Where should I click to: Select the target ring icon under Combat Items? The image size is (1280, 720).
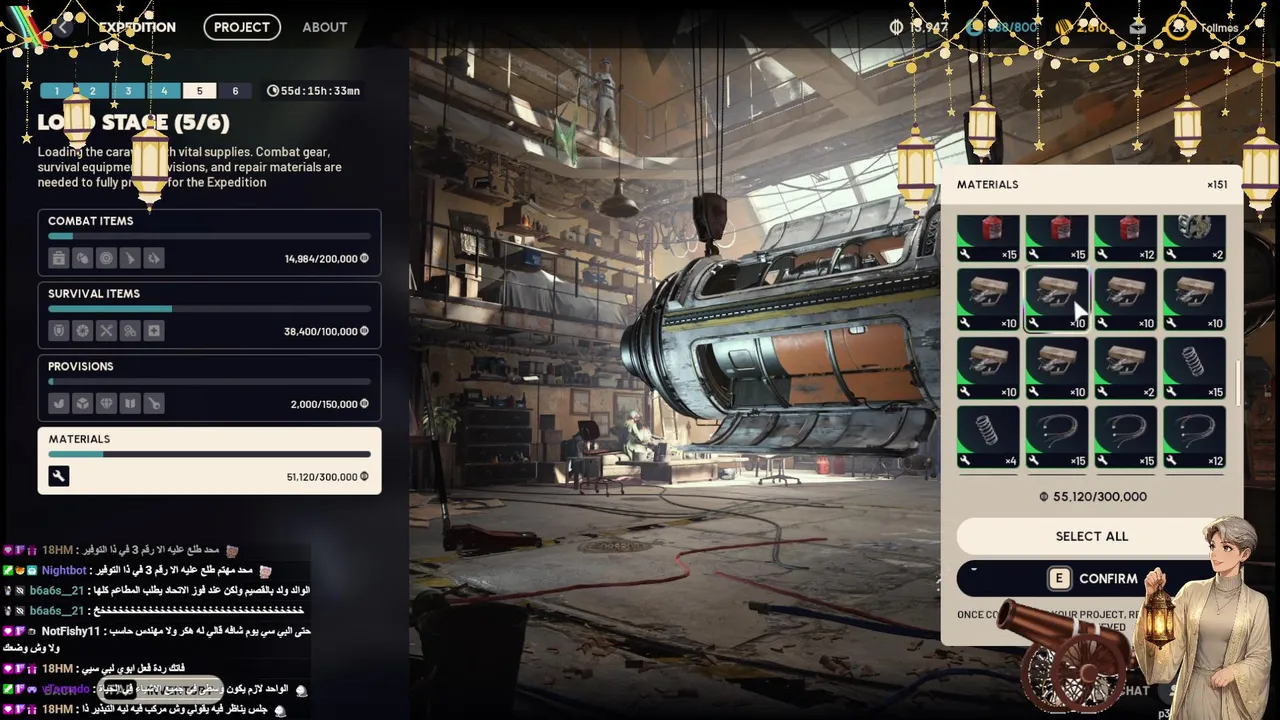[x=106, y=258]
